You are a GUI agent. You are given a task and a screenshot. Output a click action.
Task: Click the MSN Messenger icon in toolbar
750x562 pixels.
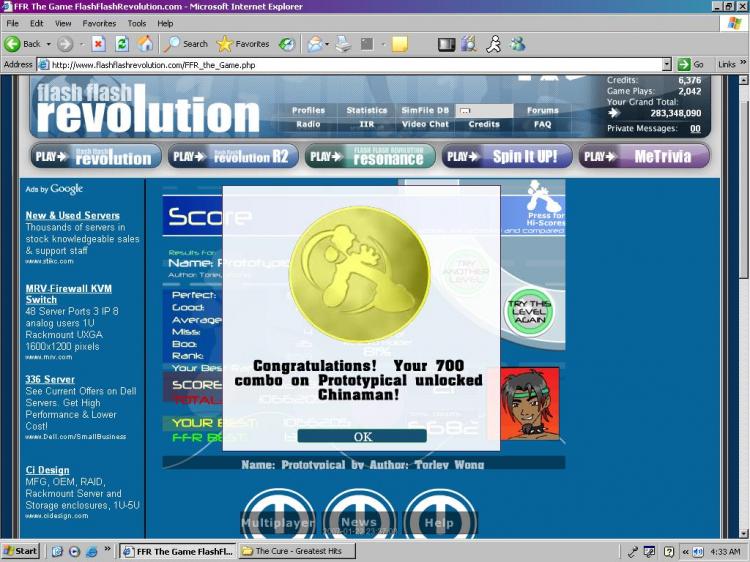coord(518,44)
